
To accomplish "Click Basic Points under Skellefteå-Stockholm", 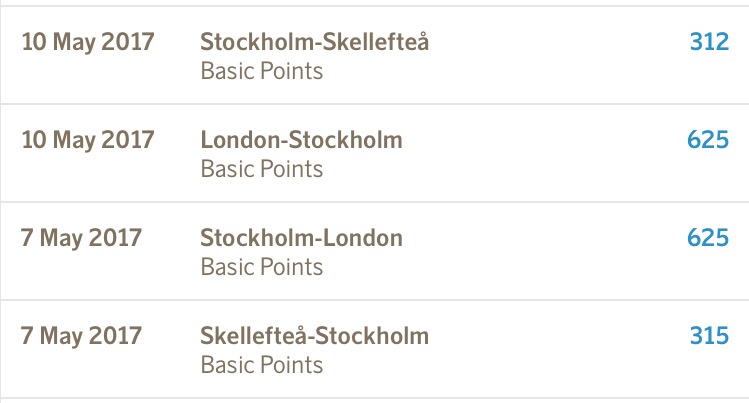I will point(262,365).
